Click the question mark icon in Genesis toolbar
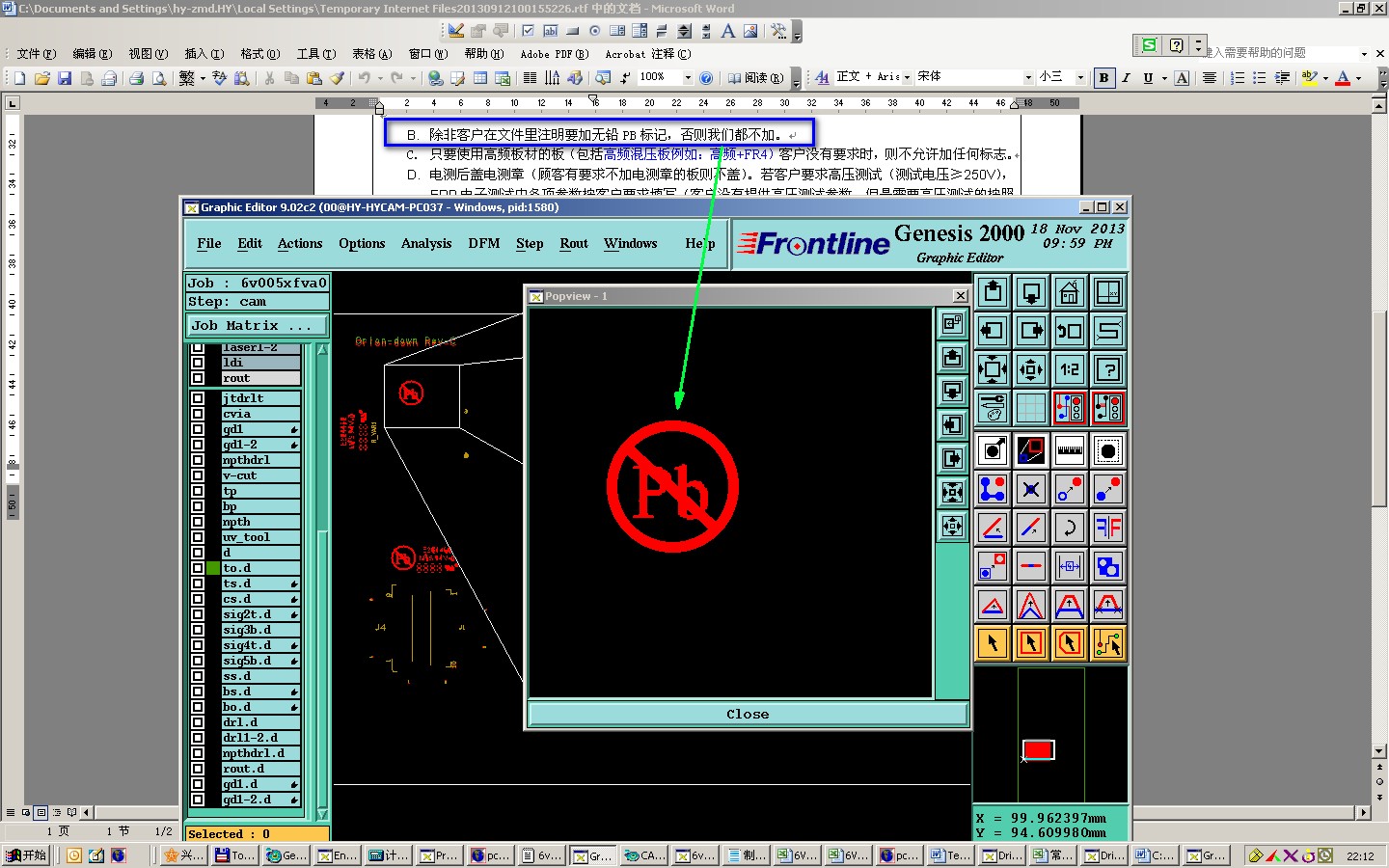The width and height of the screenshot is (1389, 868). point(1108,369)
